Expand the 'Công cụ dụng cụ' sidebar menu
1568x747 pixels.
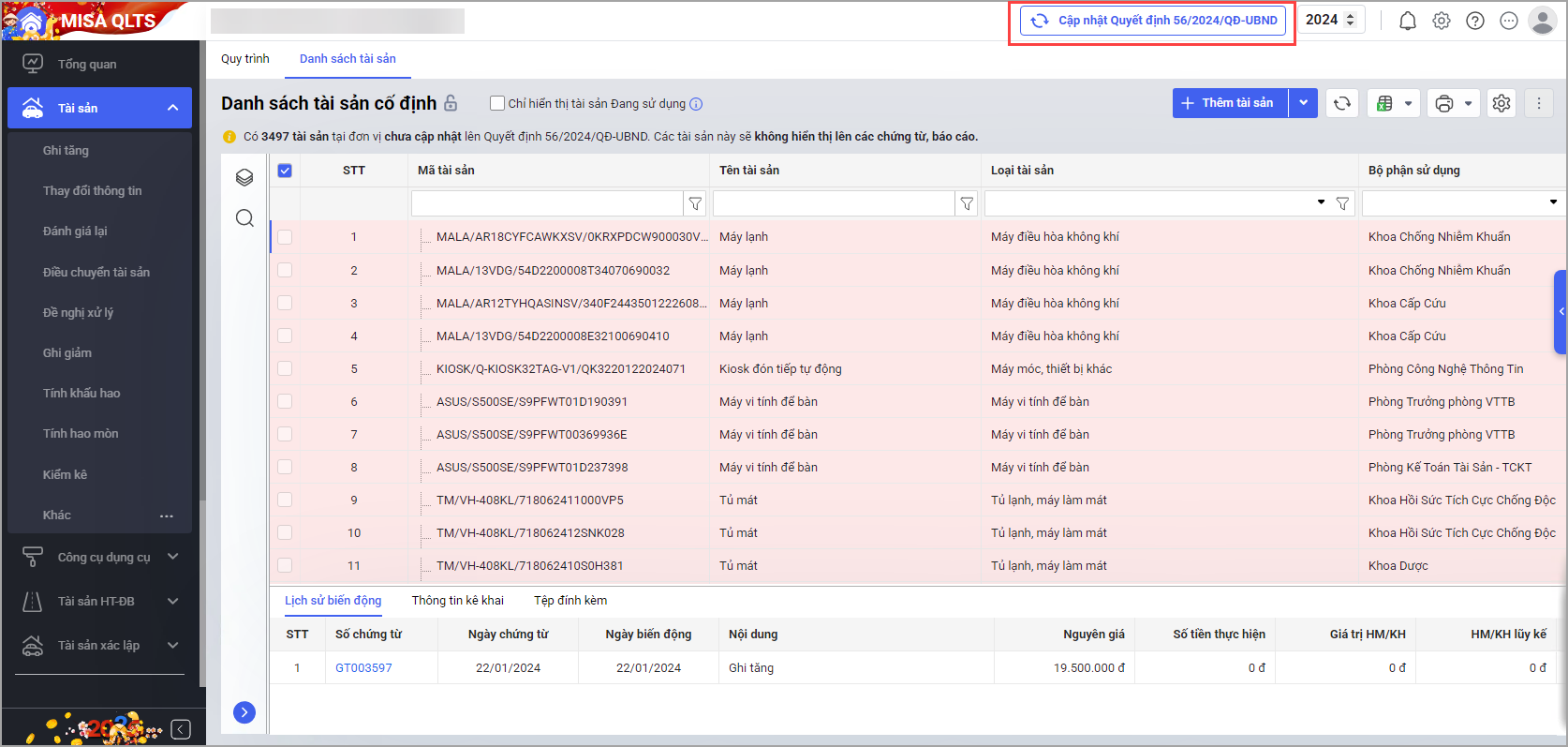coord(103,557)
